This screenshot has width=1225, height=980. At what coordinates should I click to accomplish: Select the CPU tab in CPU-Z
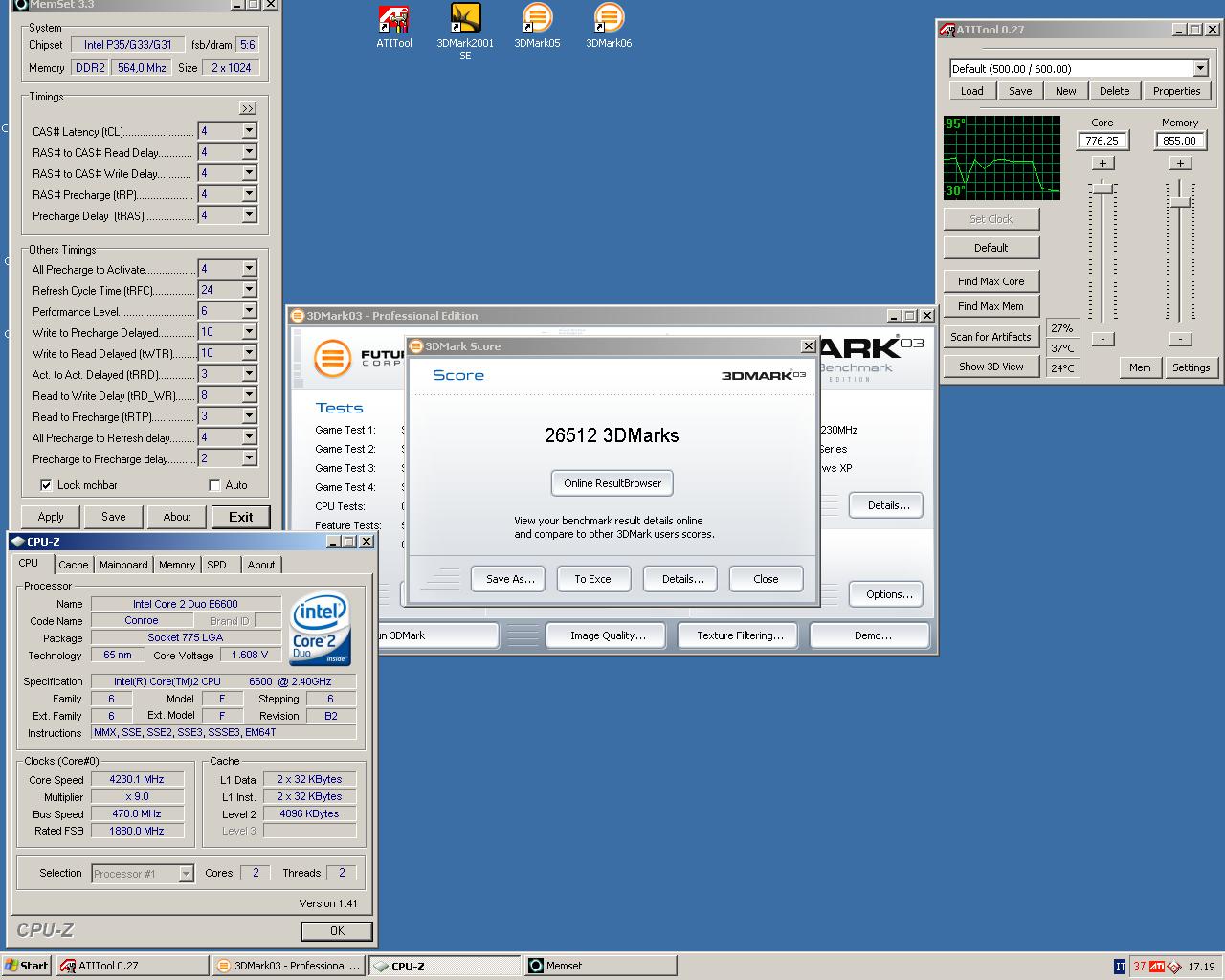click(x=30, y=563)
